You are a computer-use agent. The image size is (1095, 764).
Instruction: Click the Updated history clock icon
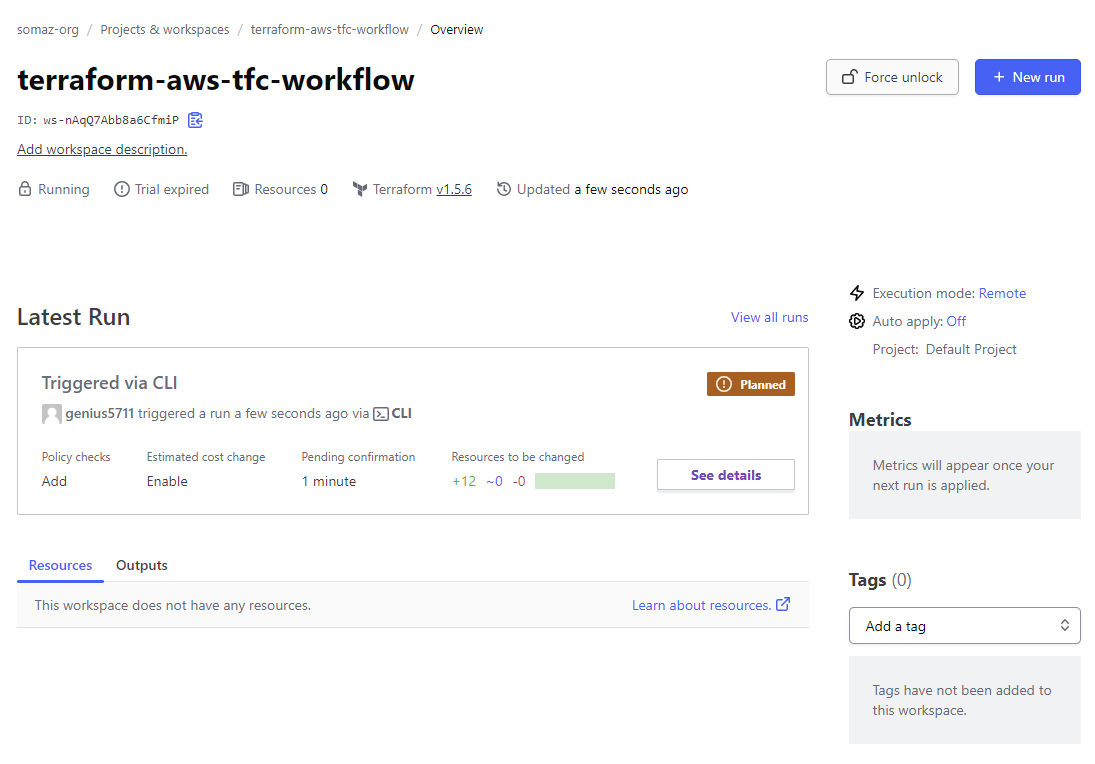[x=504, y=189]
